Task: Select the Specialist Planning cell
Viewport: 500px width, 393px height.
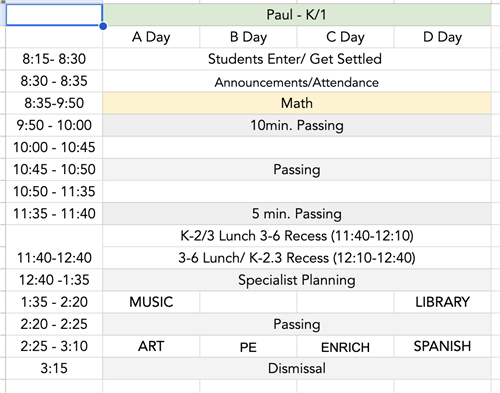Action: click(x=297, y=280)
